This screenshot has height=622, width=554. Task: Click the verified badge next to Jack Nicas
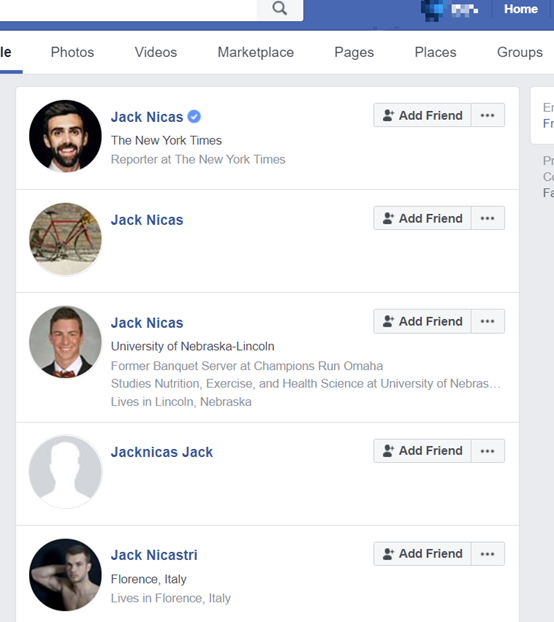(x=194, y=117)
